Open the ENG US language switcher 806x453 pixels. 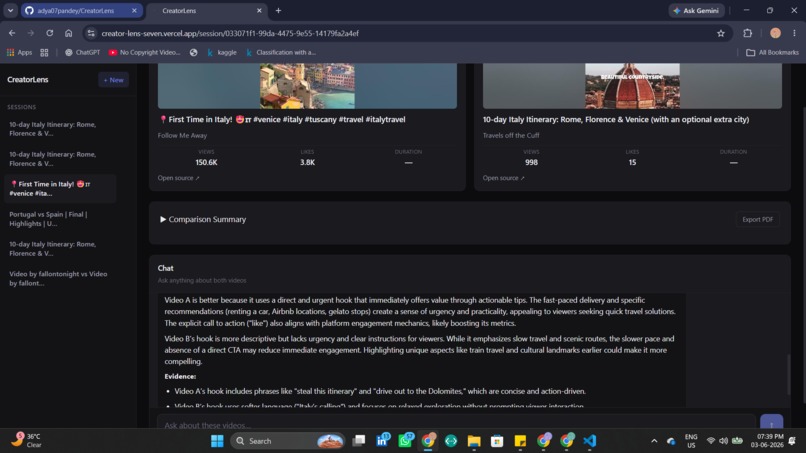(691, 441)
